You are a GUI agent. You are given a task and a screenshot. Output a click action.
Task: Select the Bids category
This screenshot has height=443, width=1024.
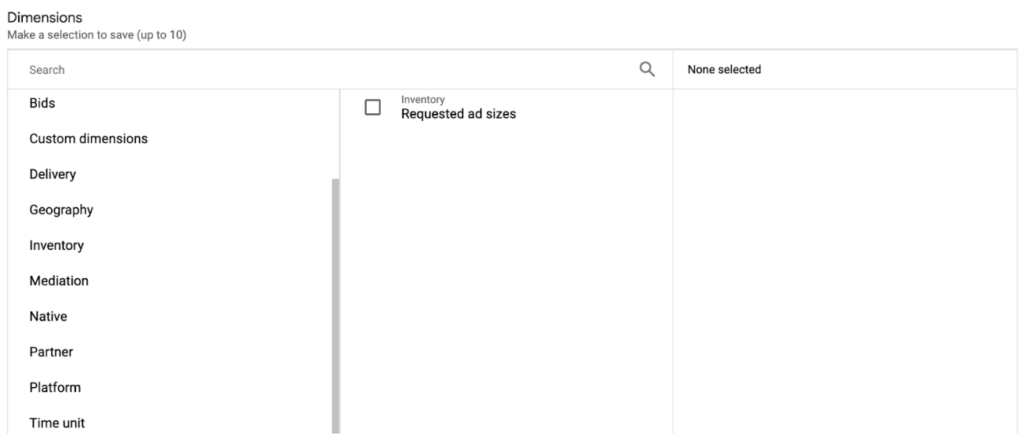pos(42,103)
